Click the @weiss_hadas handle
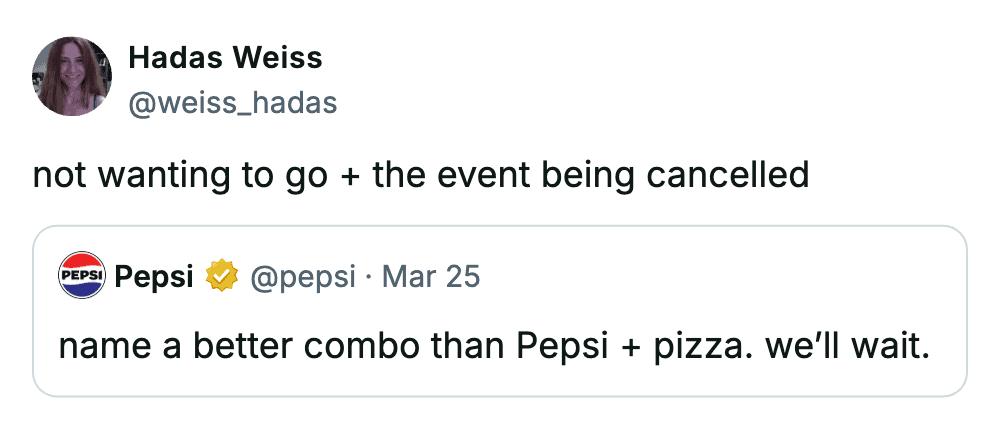The height and width of the screenshot is (430, 1000). pos(233,103)
